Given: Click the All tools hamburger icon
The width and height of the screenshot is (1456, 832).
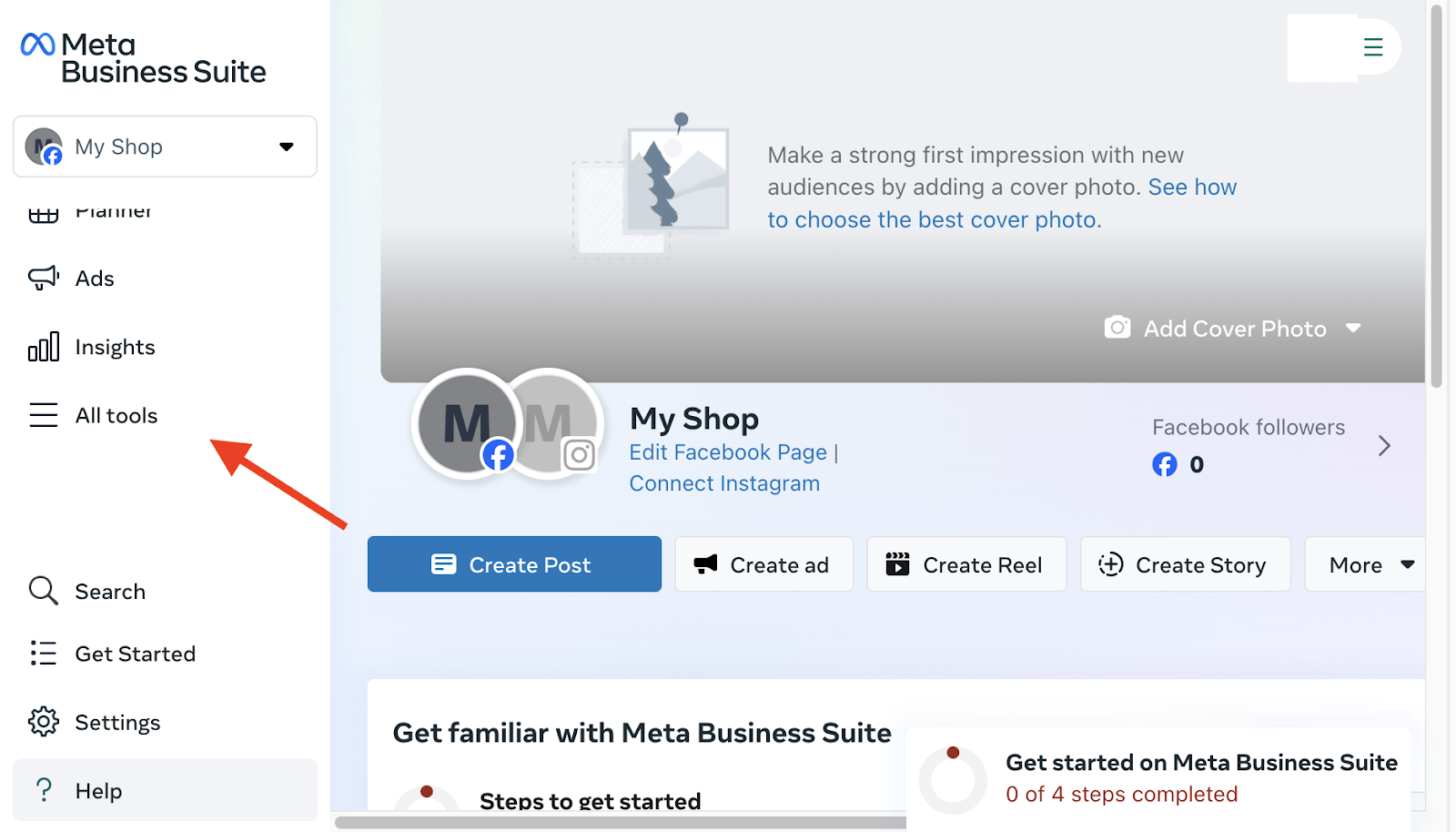Looking at the screenshot, I should (43, 415).
